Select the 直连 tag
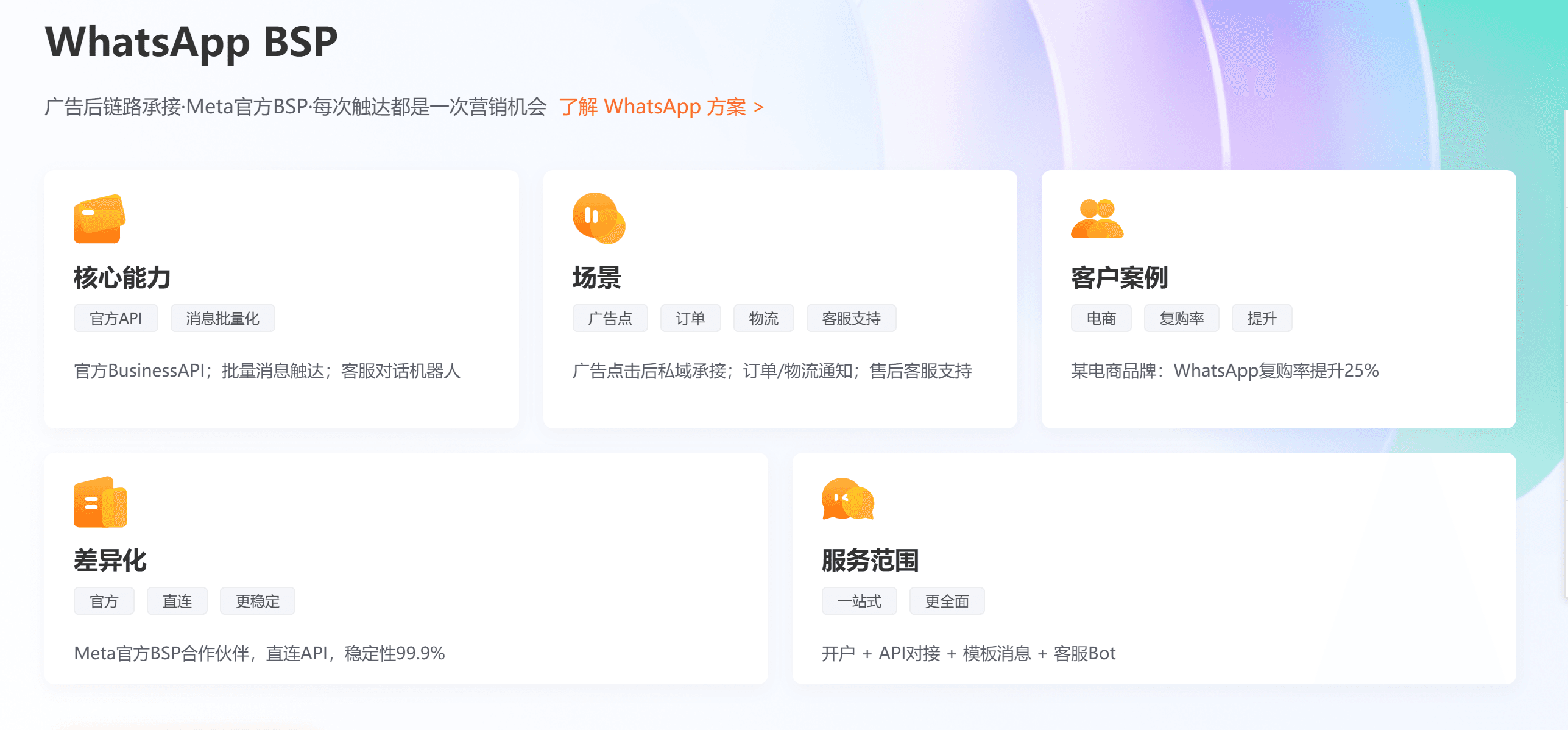The width and height of the screenshot is (1568, 730). pyautogui.click(x=177, y=601)
